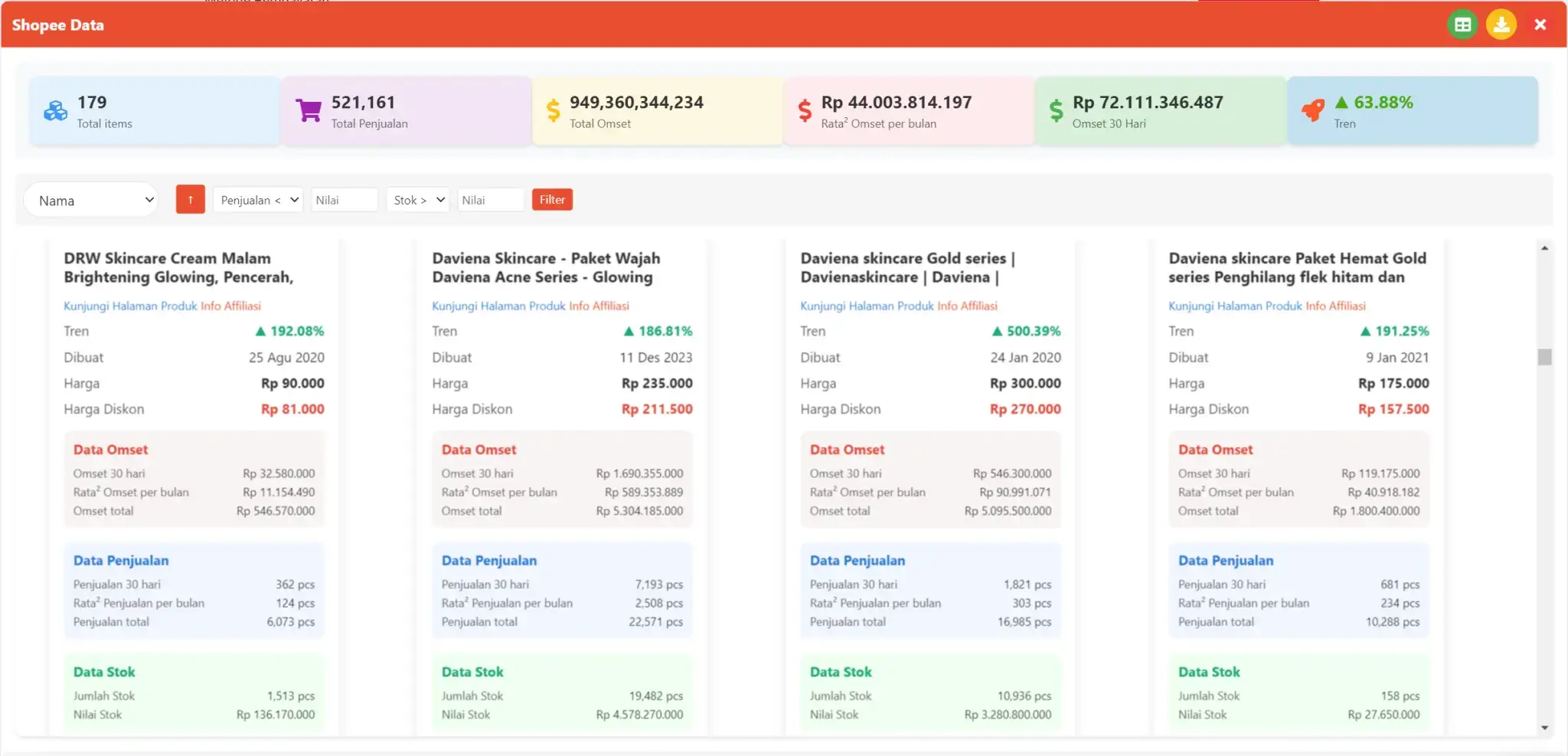This screenshot has height=756, width=1568.
Task: Click the Rp 136.170.000 Nilai Stok value
Action: pos(276,715)
